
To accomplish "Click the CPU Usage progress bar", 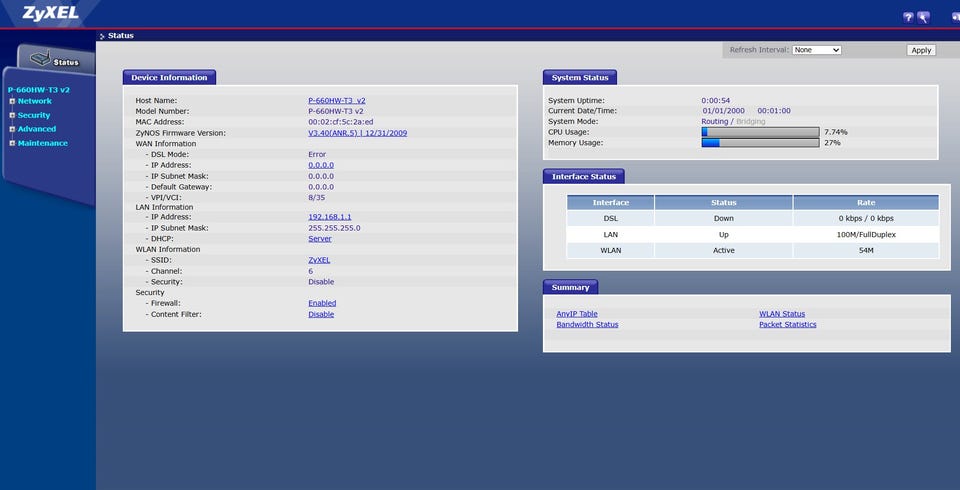I will [x=760, y=132].
